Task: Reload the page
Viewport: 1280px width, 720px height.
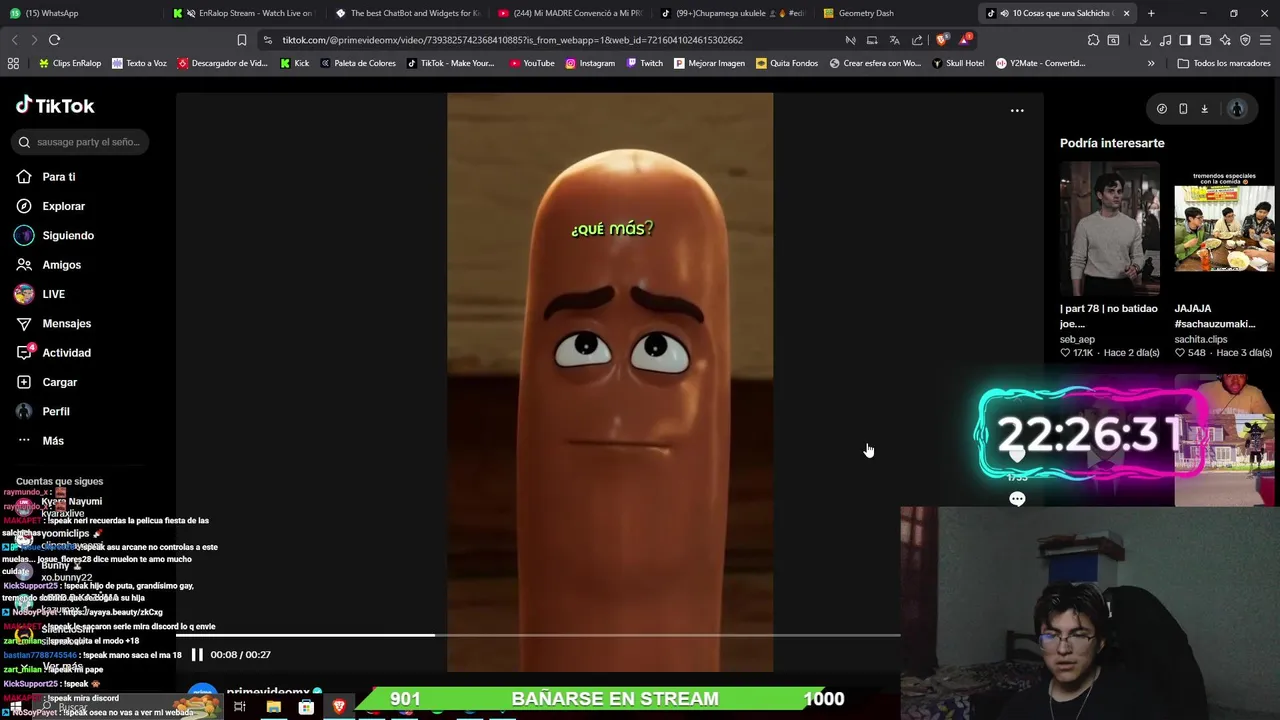Action: pos(54,40)
